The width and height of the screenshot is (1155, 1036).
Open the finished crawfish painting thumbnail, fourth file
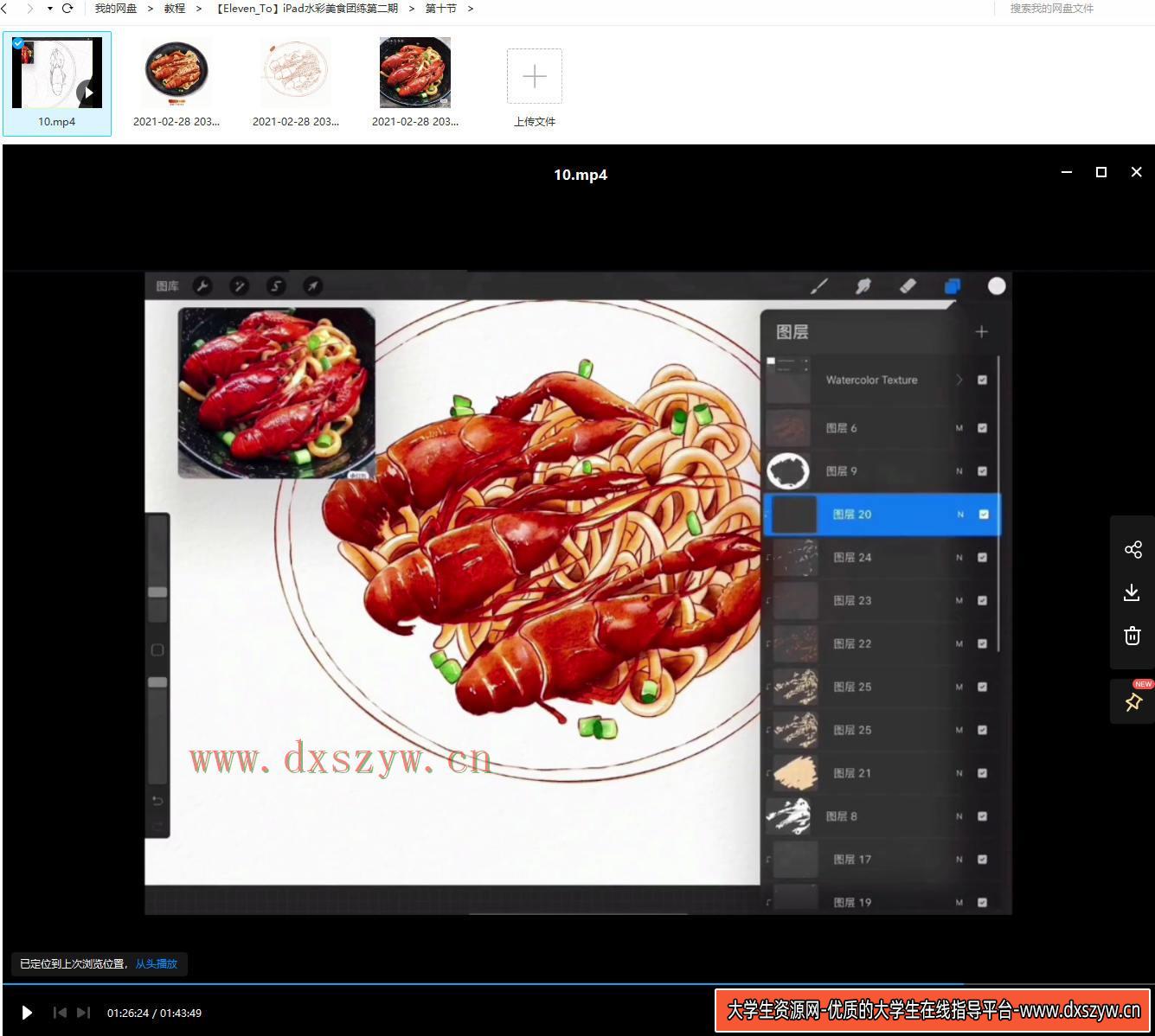(x=415, y=73)
